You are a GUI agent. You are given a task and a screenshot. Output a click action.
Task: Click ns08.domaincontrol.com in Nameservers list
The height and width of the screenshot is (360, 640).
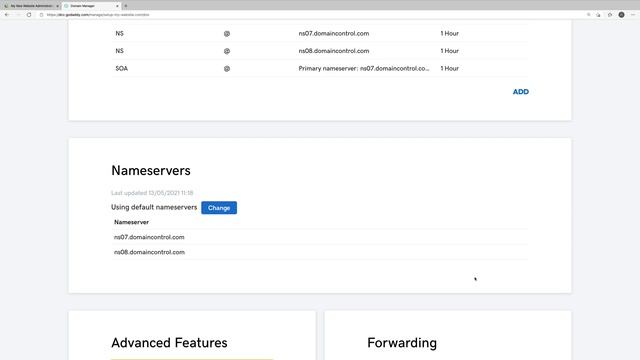click(x=149, y=252)
